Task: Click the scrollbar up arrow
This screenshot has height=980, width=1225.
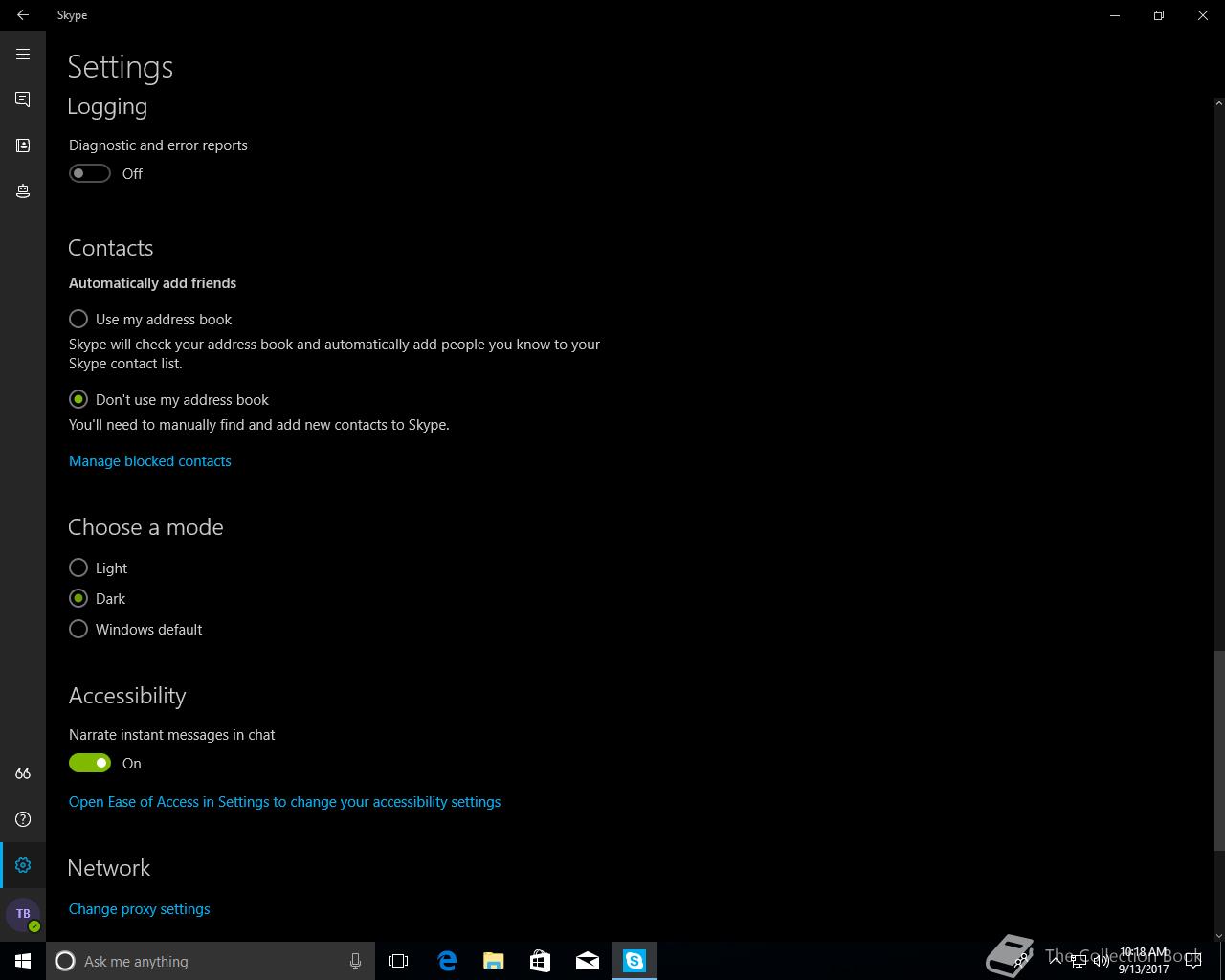Action: click(1218, 102)
